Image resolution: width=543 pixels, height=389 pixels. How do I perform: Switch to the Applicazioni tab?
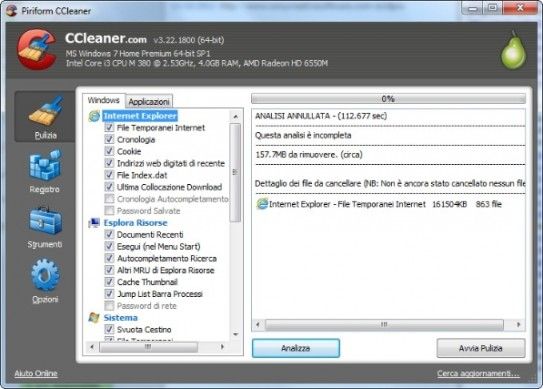click(149, 101)
